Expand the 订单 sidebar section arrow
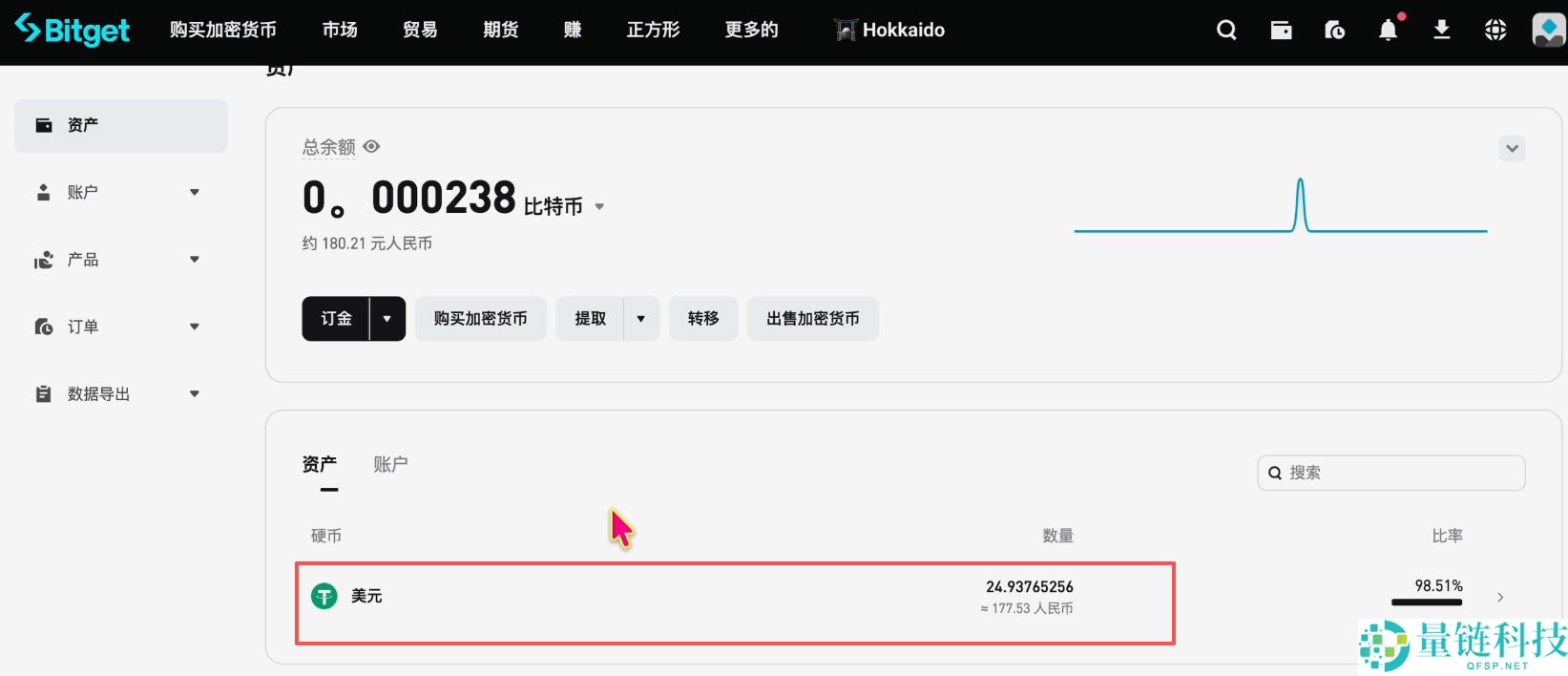Screen dimensions: 1568x676 195,327
